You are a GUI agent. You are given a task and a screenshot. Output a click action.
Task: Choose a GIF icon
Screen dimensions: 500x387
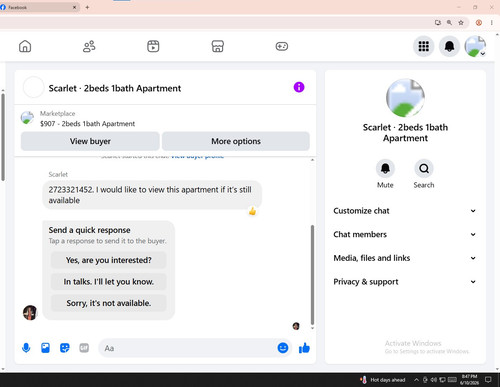click(84, 348)
